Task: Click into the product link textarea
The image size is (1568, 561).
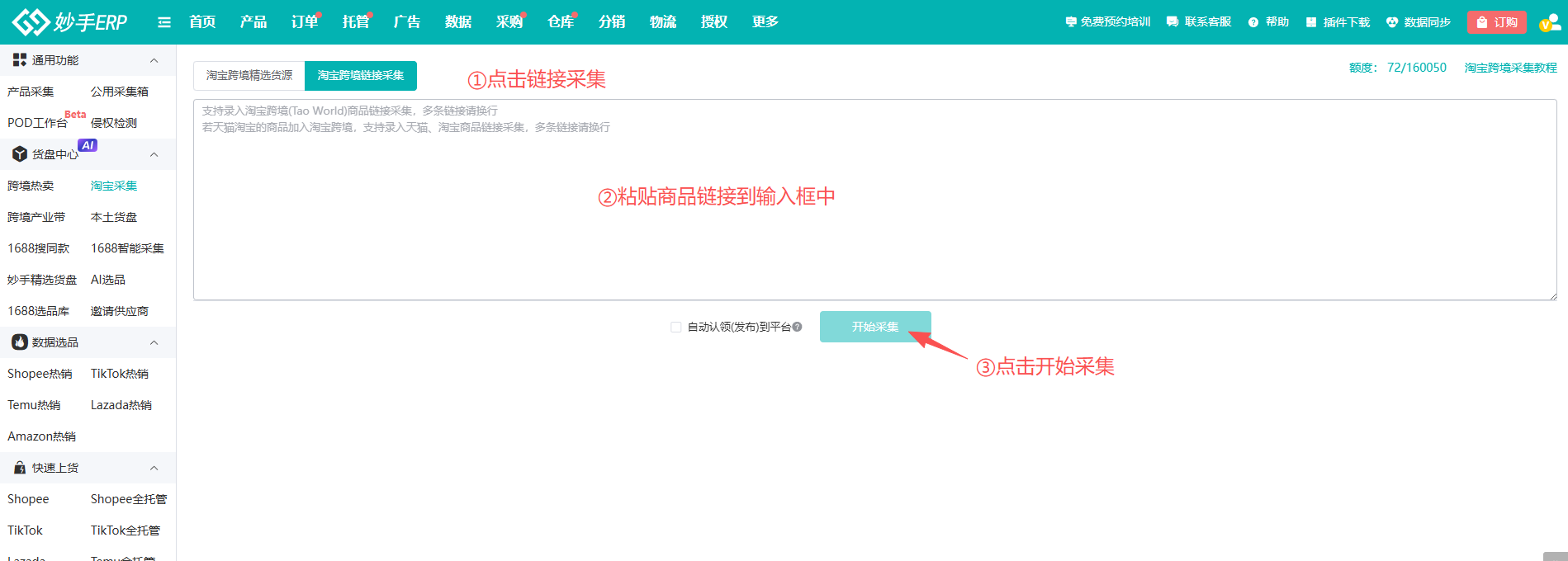Action: pyautogui.click(x=875, y=200)
